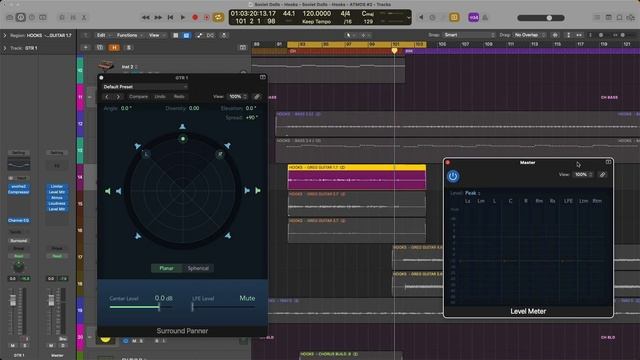Open the Loop Browser icon

620,18
